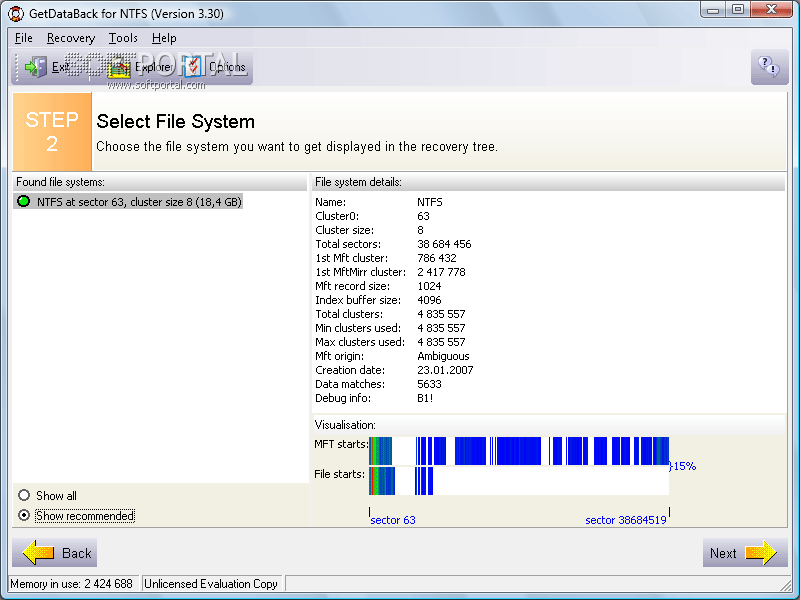Open the Tools menu
This screenshot has height=600, width=800.
pos(123,38)
